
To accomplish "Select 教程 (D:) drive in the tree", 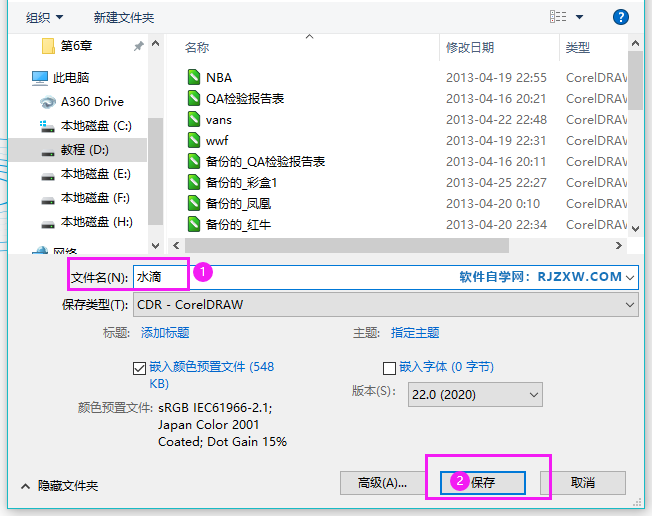I will click(x=85, y=150).
